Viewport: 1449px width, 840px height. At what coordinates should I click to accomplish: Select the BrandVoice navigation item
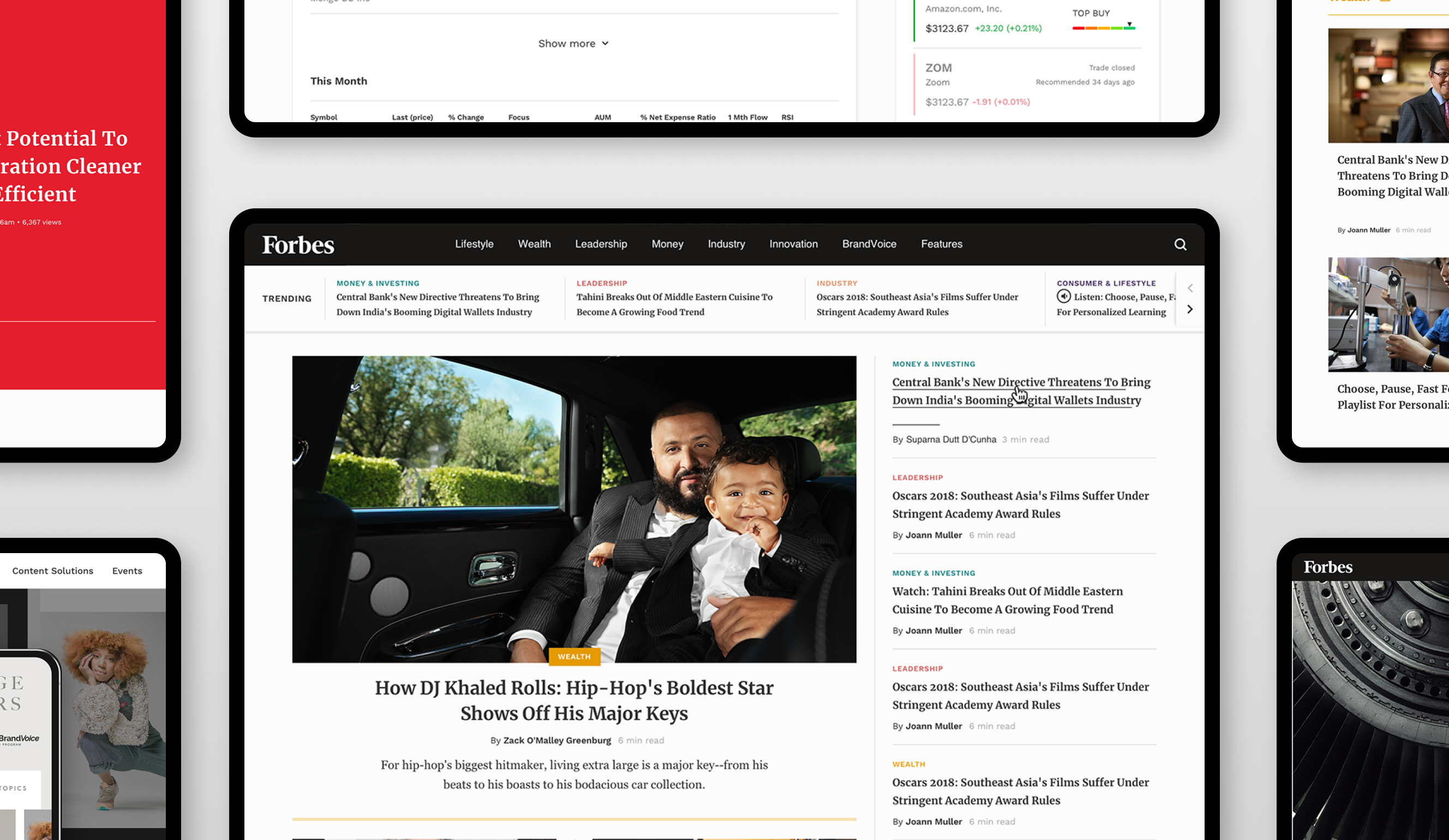(x=869, y=244)
